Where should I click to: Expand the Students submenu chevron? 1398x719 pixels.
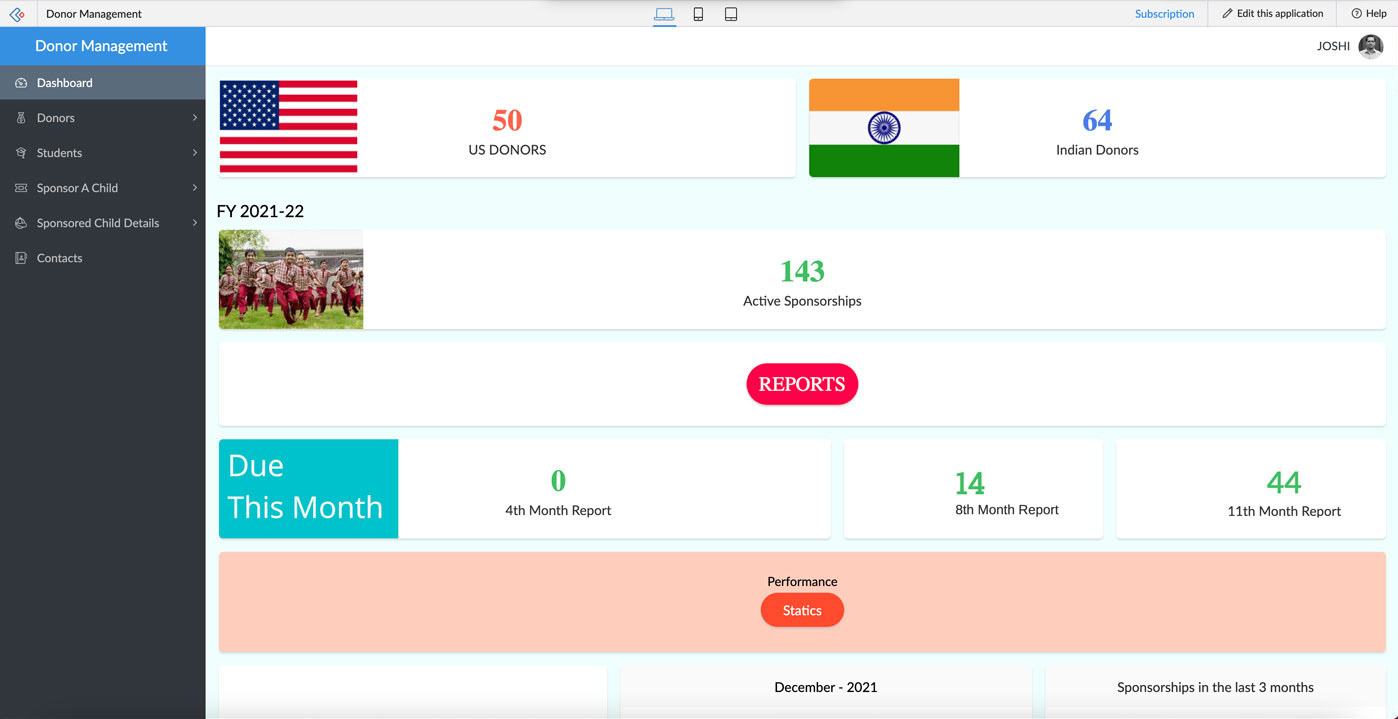(x=195, y=152)
